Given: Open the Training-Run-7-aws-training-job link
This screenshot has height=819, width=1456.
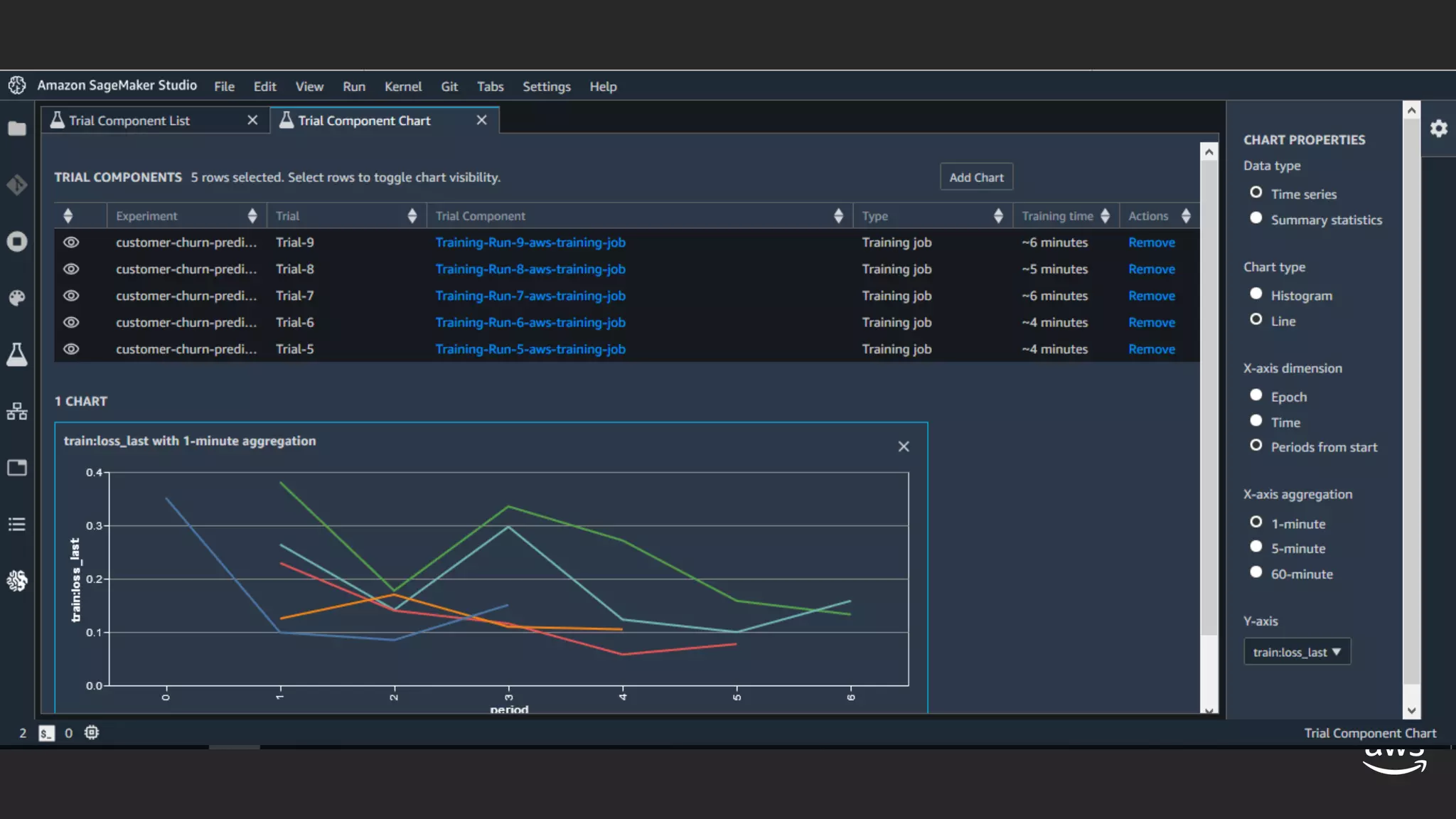Looking at the screenshot, I should [530, 296].
